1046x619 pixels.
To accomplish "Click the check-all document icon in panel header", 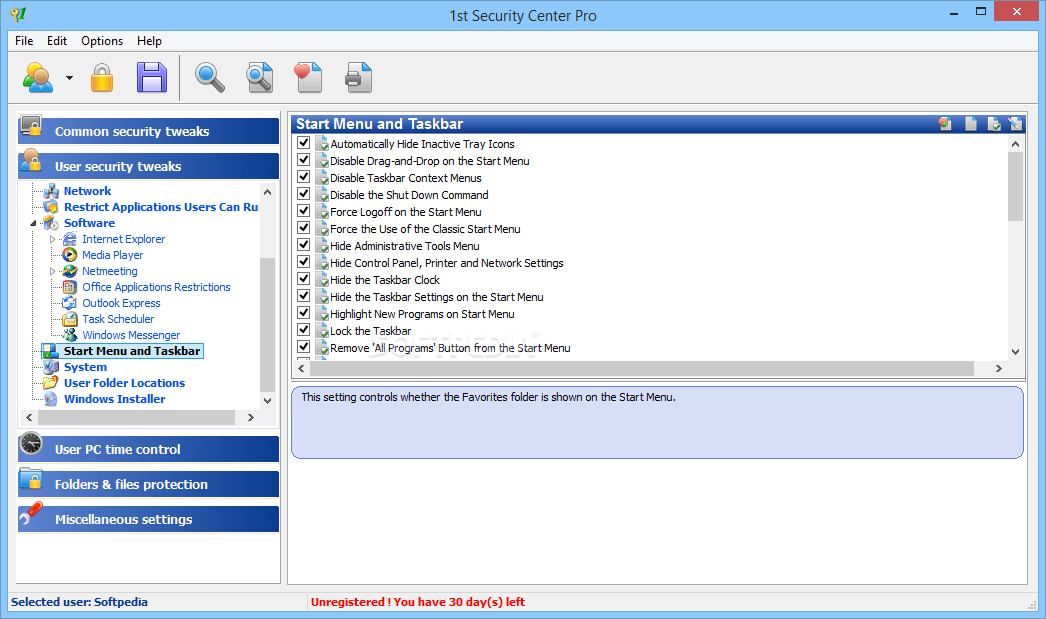I will tap(994, 123).
